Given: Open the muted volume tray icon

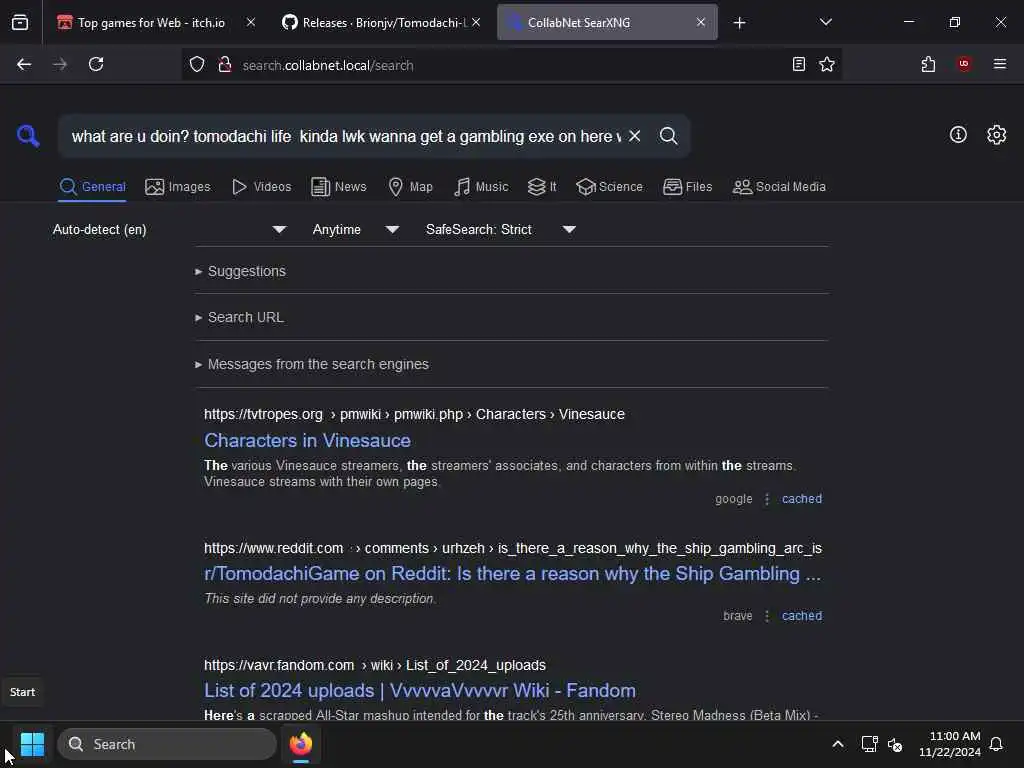Looking at the screenshot, I should (x=895, y=744).
